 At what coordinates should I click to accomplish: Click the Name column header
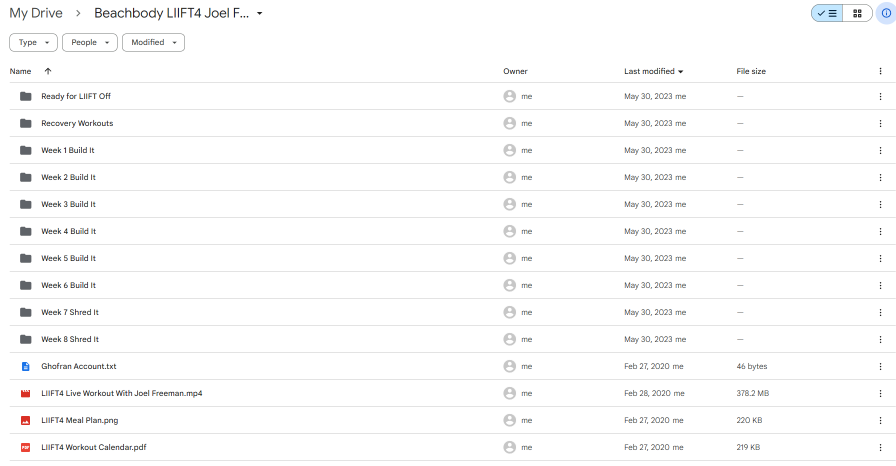point(20,71)
